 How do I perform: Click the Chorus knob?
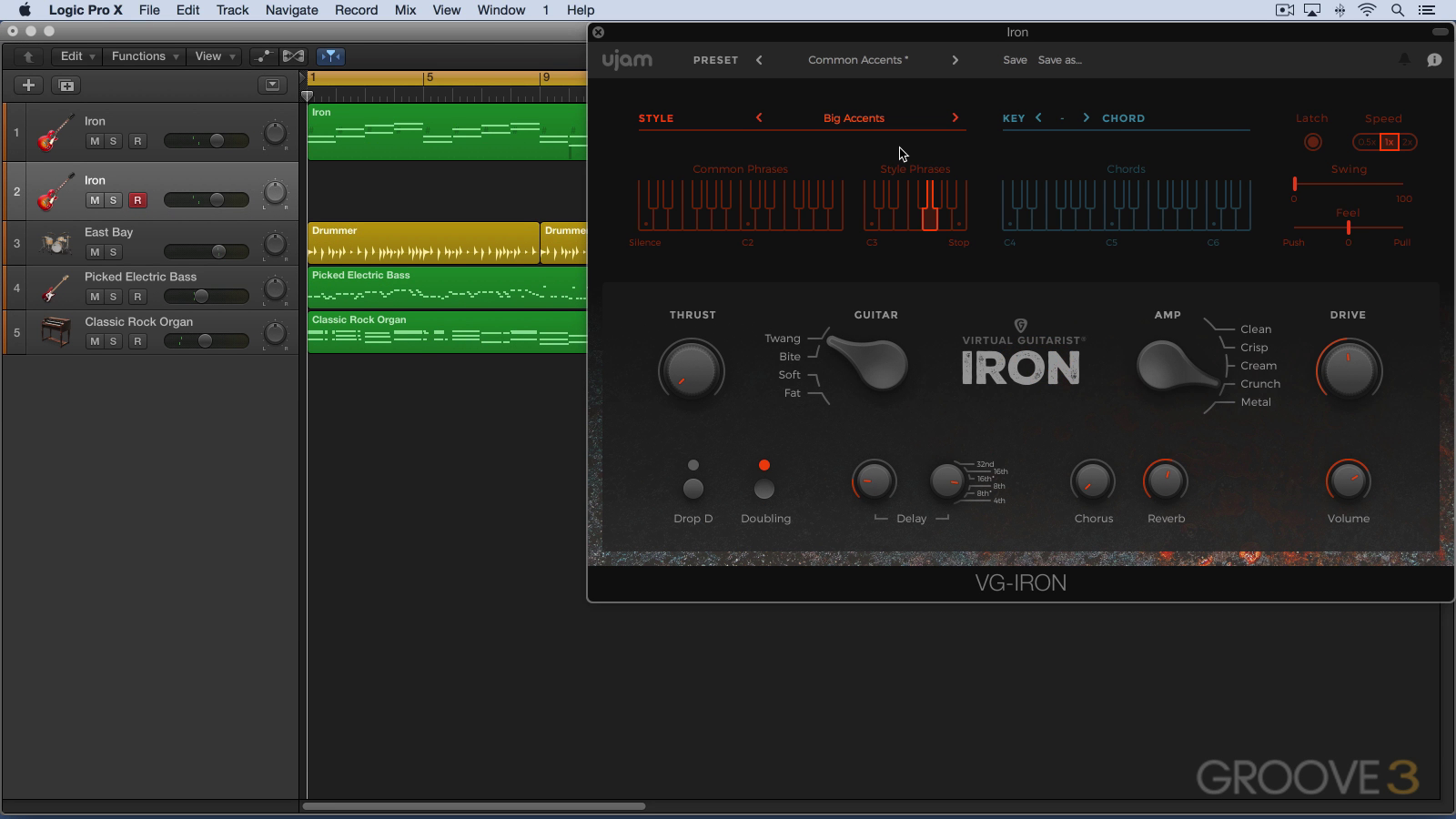[1093, 481]
